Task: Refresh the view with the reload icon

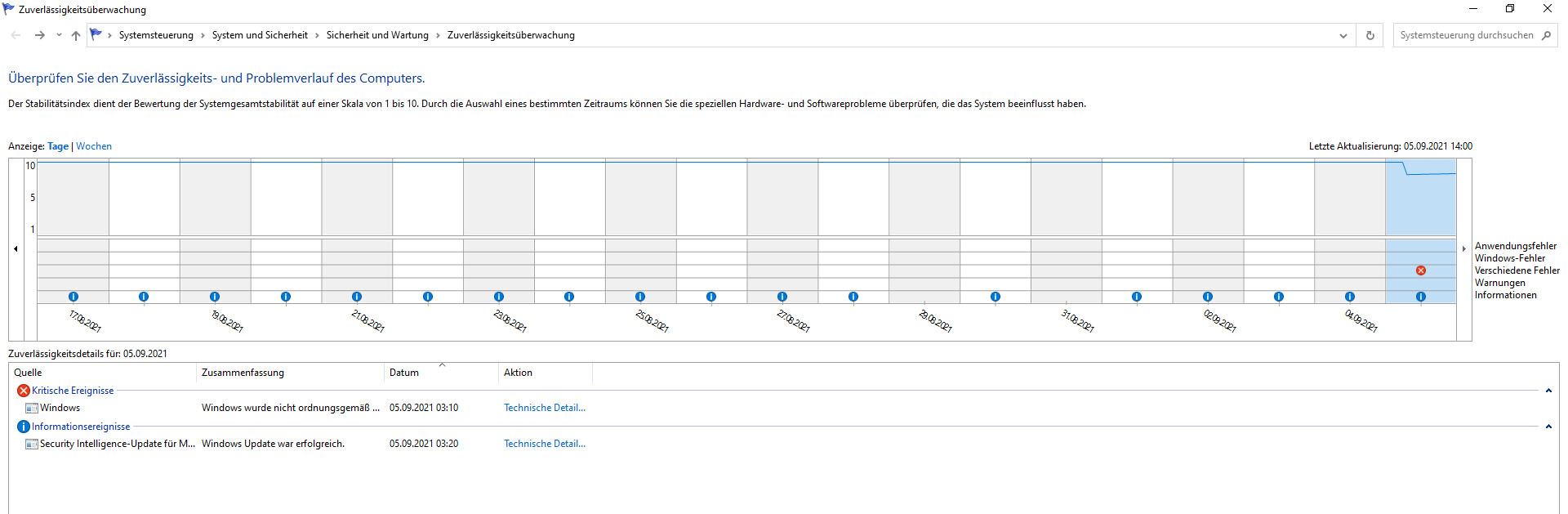Action: [1370, 35]
